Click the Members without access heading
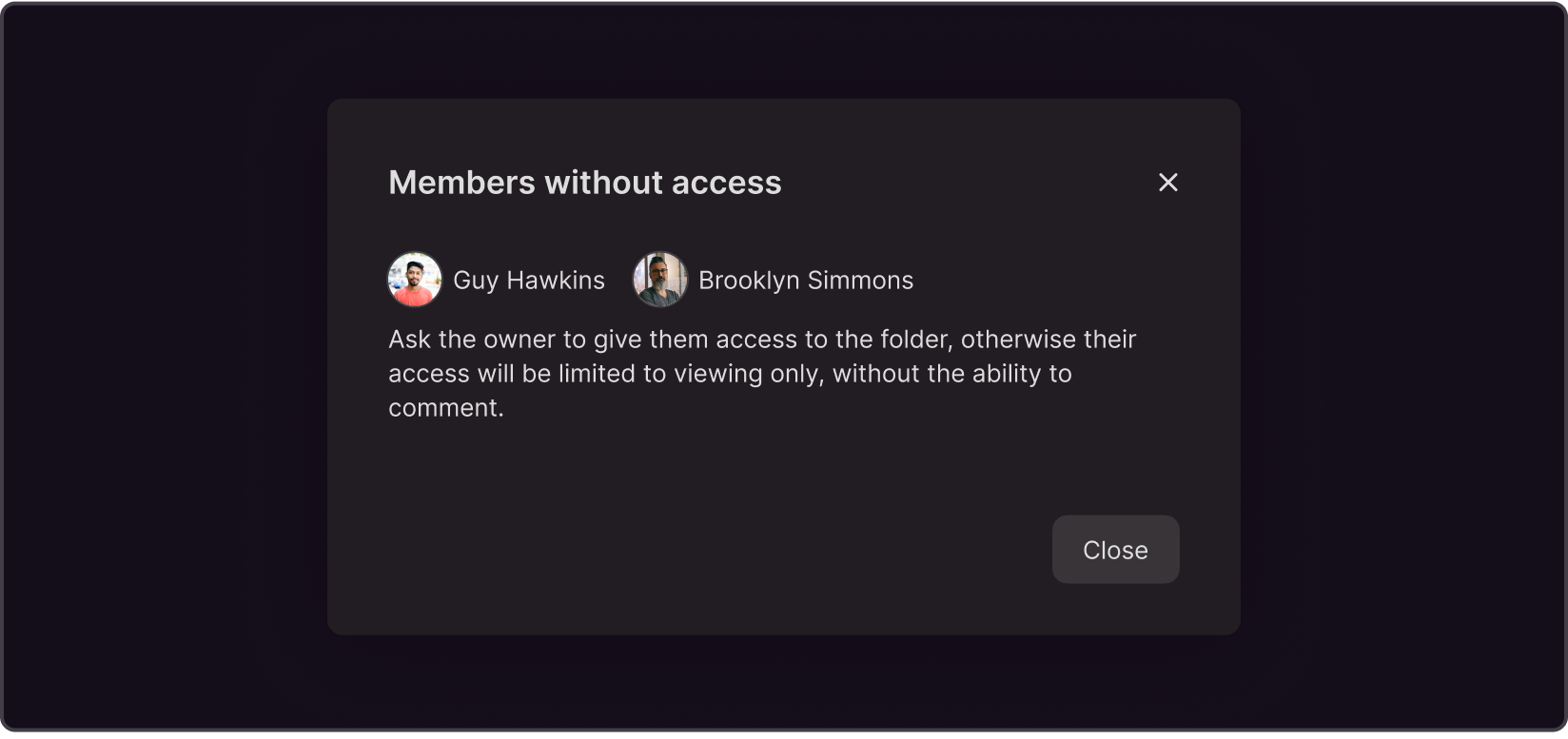This screenshot has height=739, width=1568. 585,183
